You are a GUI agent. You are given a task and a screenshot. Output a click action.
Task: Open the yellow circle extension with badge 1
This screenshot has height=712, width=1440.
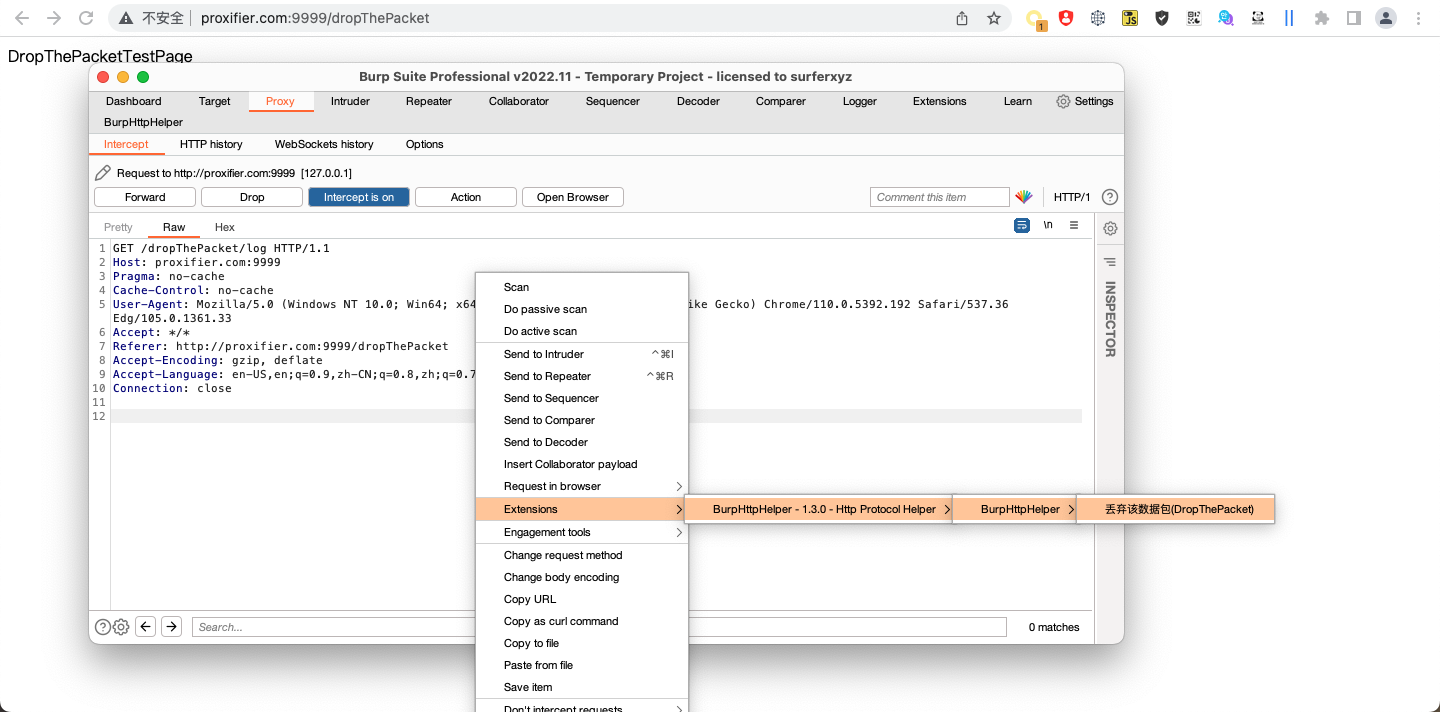(1036, 18)
